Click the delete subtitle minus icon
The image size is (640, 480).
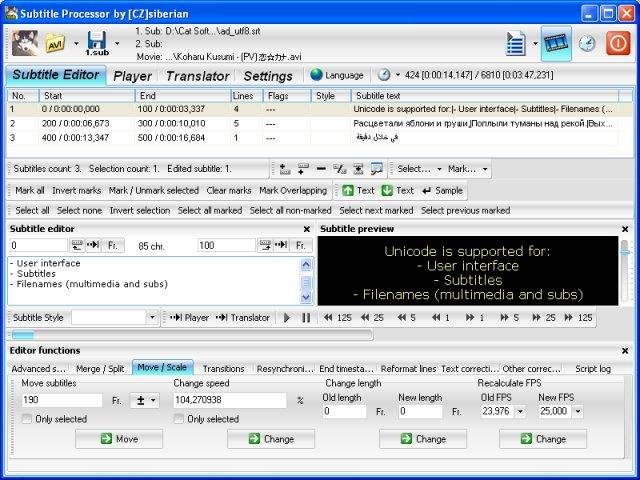pyautogui.click(x=321, y=169)
